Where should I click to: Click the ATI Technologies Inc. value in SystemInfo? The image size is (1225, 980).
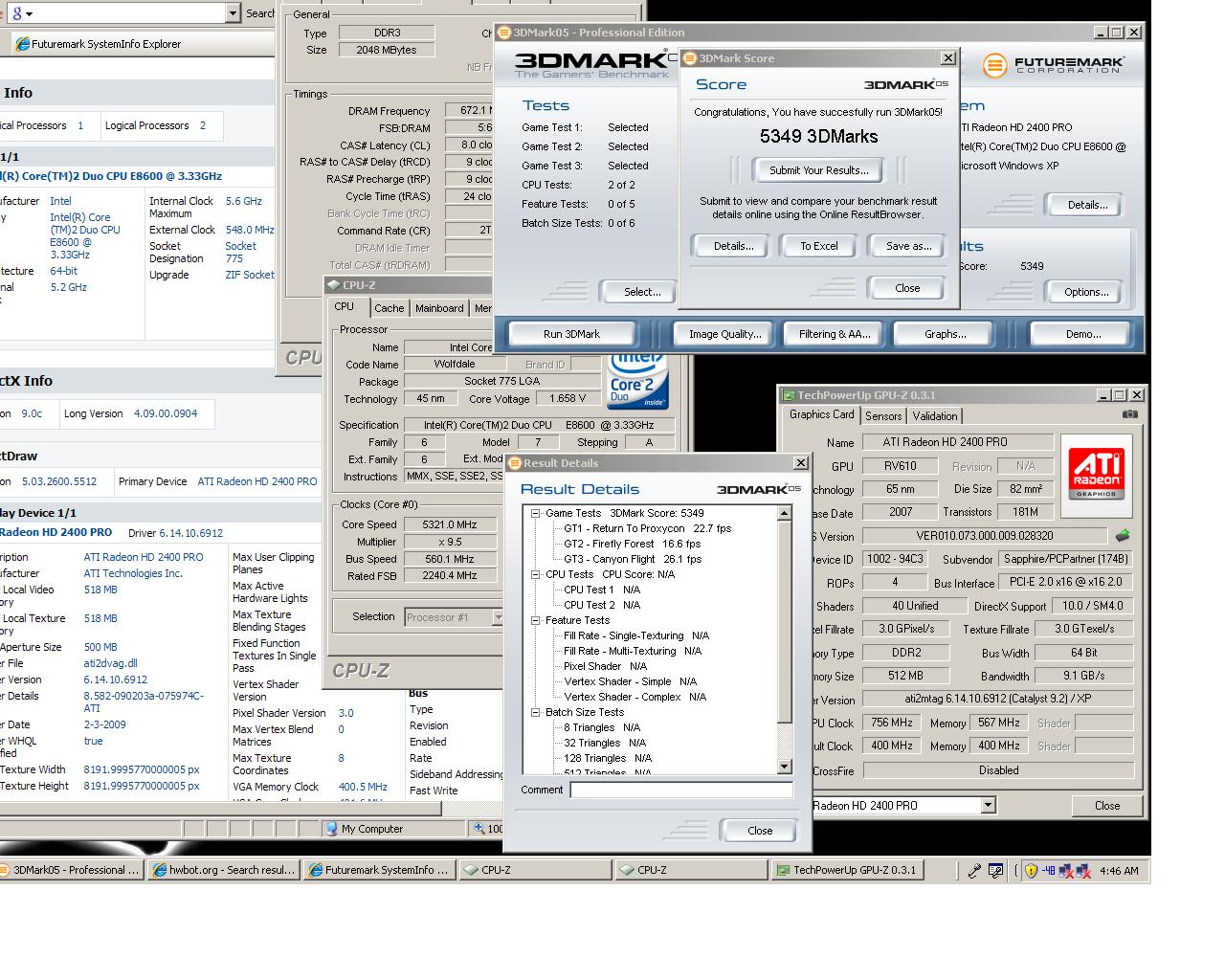click(132, 573)
